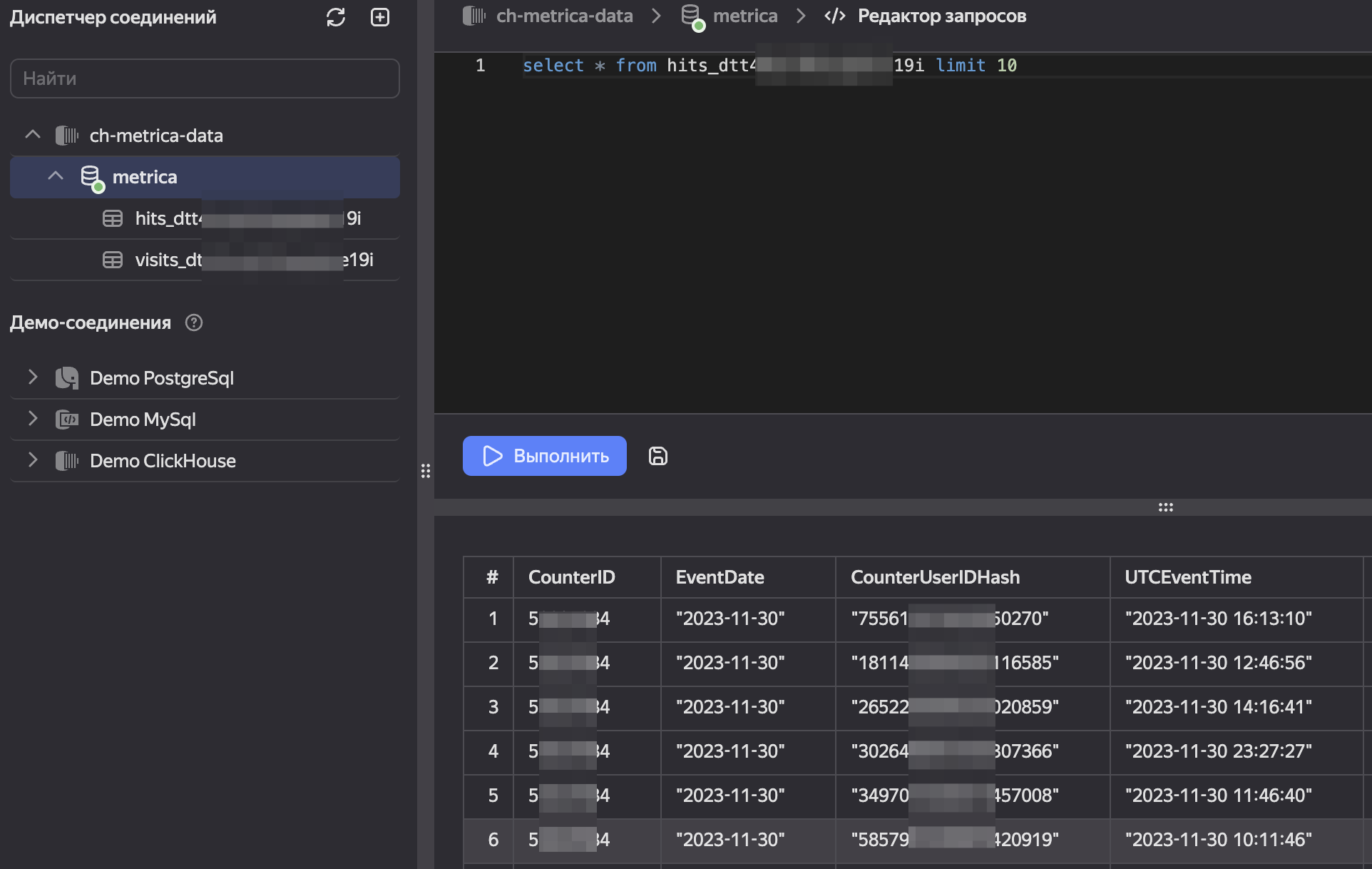This screenshot has width=1372, height=869.
Task: Expand the Demo PostgreSql connection
Action: 33,377
